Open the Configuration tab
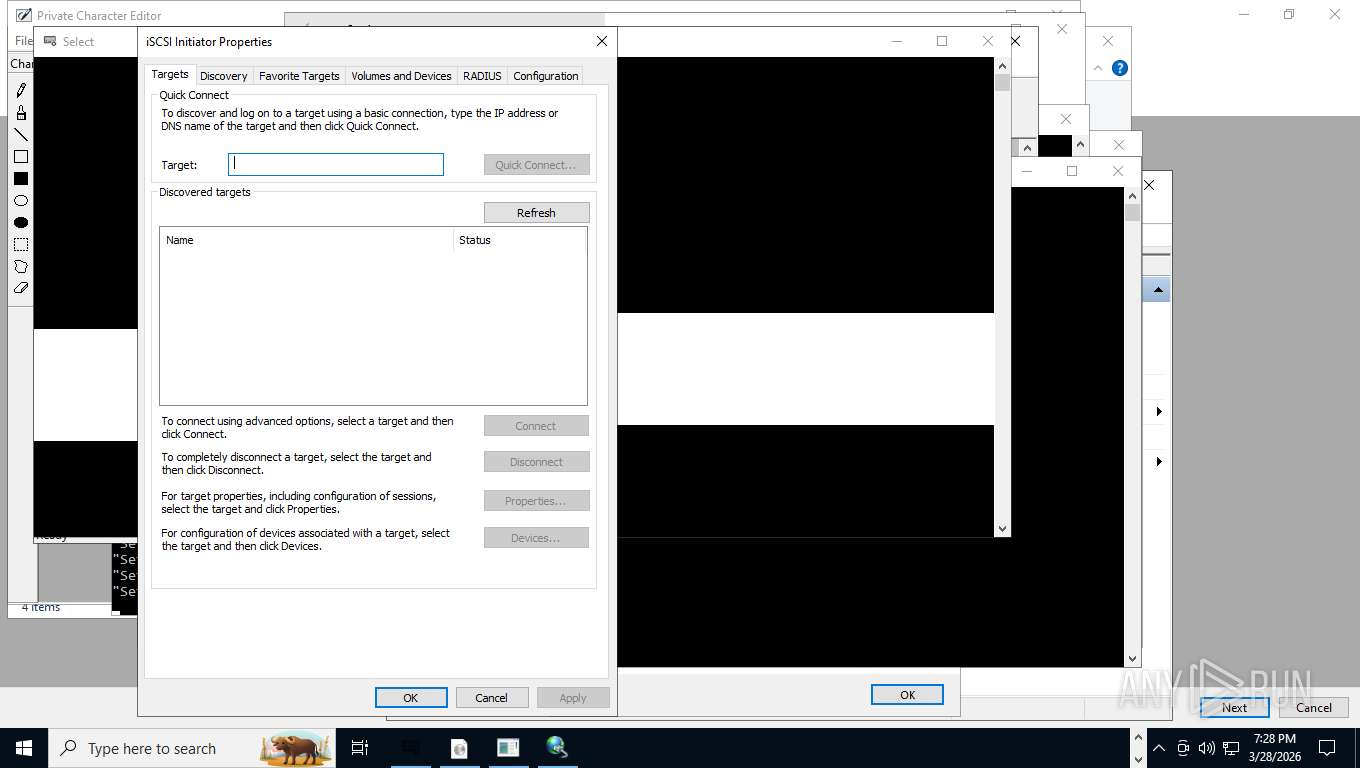Viewport: 1360px width, 768px height. tap(546, 76)
